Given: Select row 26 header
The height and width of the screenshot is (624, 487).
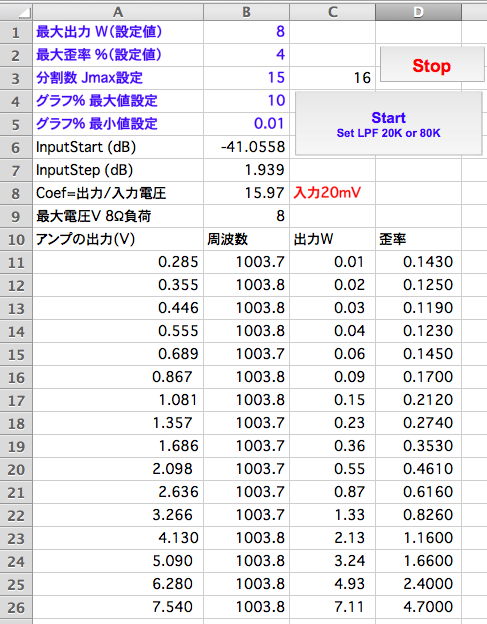Looking at the screenshot, I should [x=16, y=608].
